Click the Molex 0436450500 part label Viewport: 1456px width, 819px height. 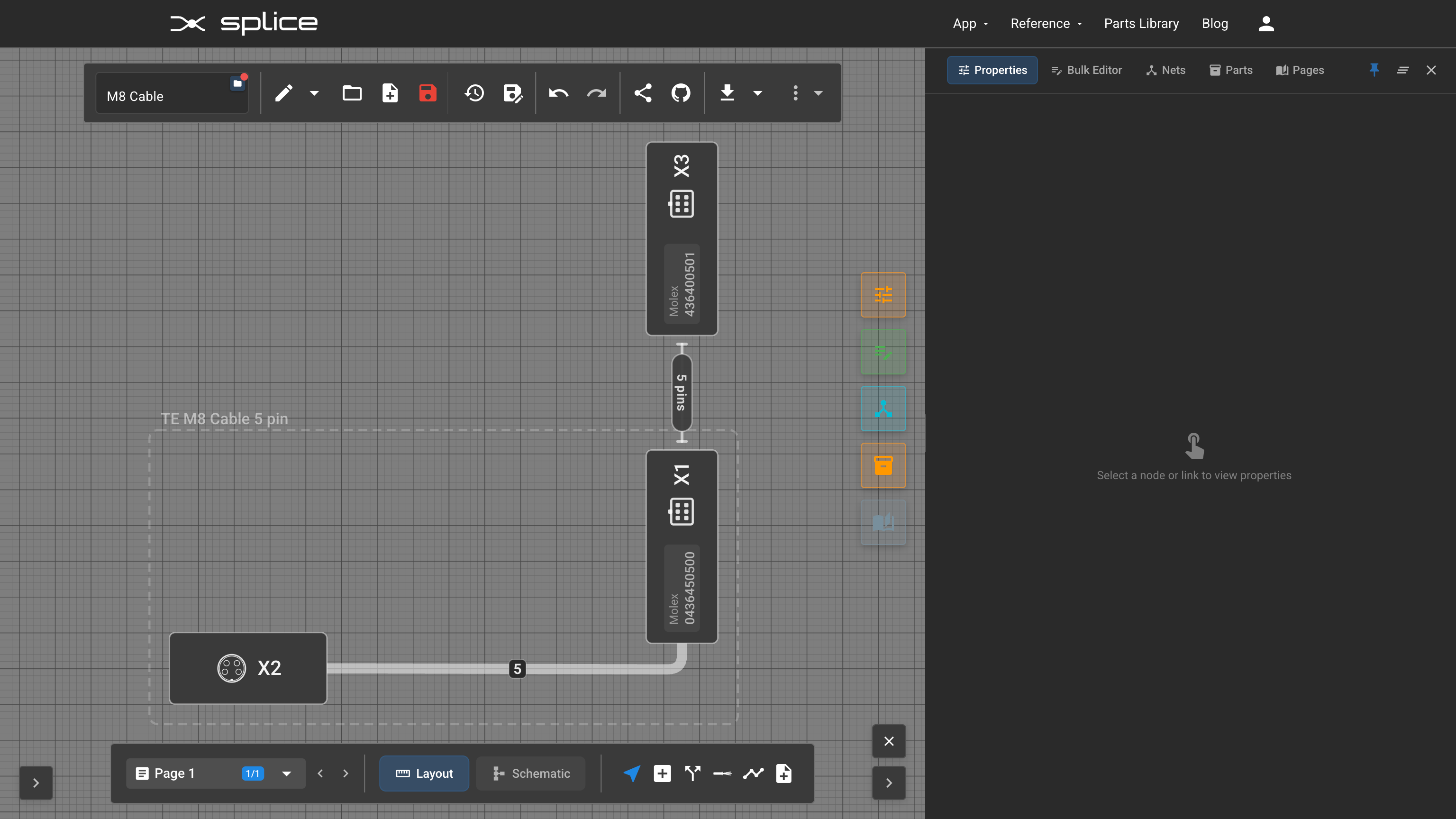click(x=682, y=588)
